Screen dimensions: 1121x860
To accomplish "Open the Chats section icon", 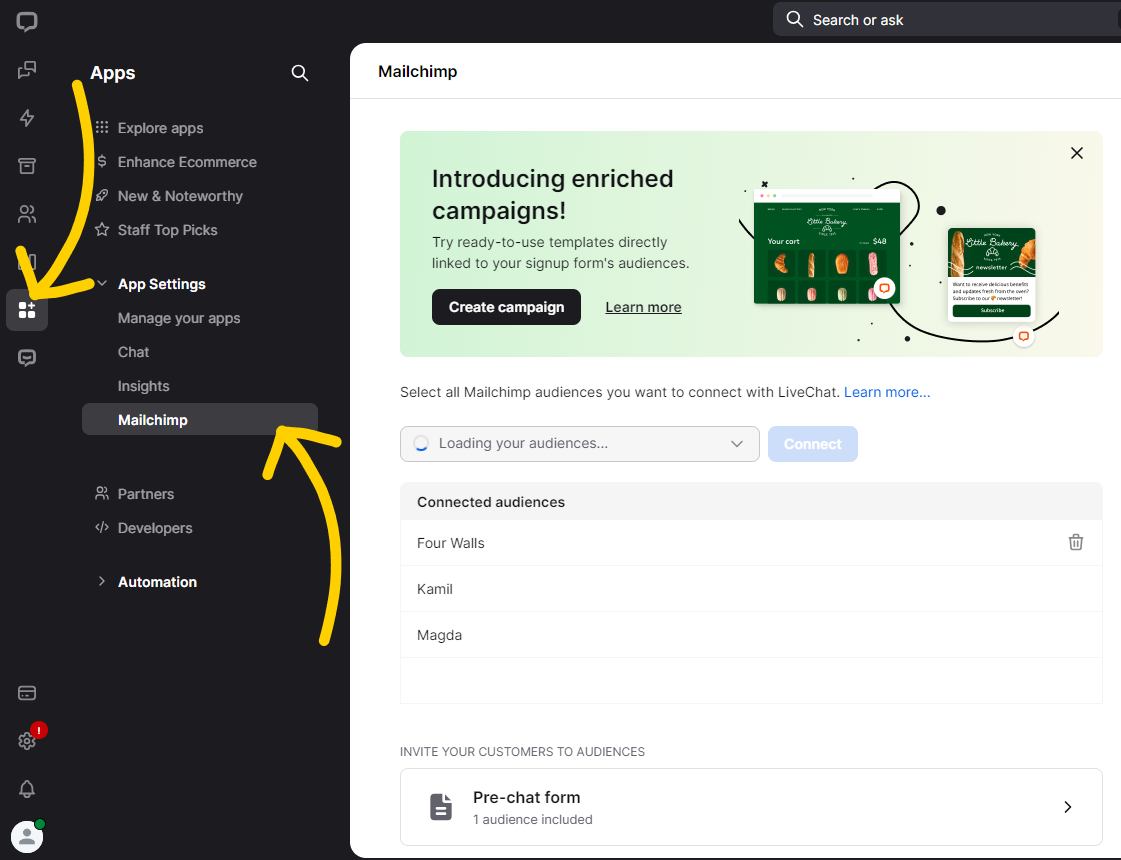I will pyautogui.click(x=26, y=69).
